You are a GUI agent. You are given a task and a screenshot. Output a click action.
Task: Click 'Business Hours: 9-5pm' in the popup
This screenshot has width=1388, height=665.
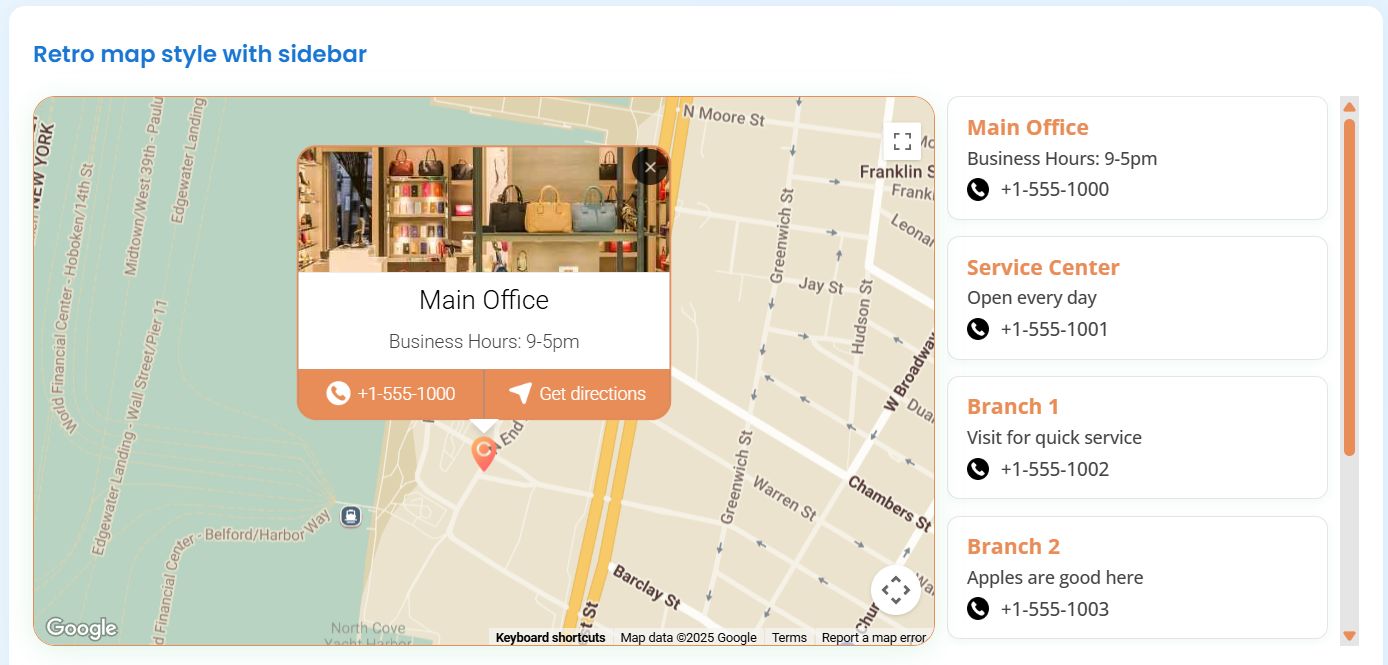coord(484,341)
